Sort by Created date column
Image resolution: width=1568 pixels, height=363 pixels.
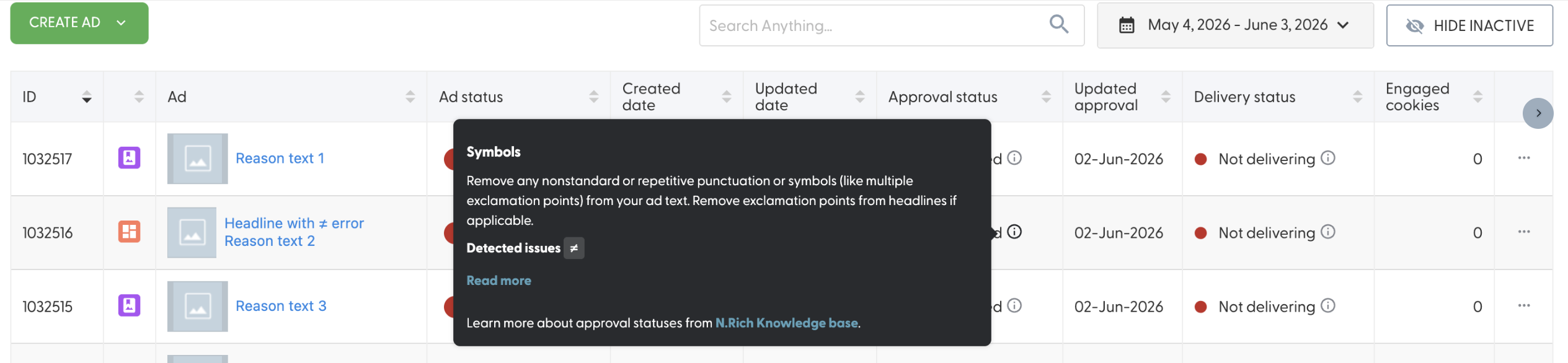(727, 97)
